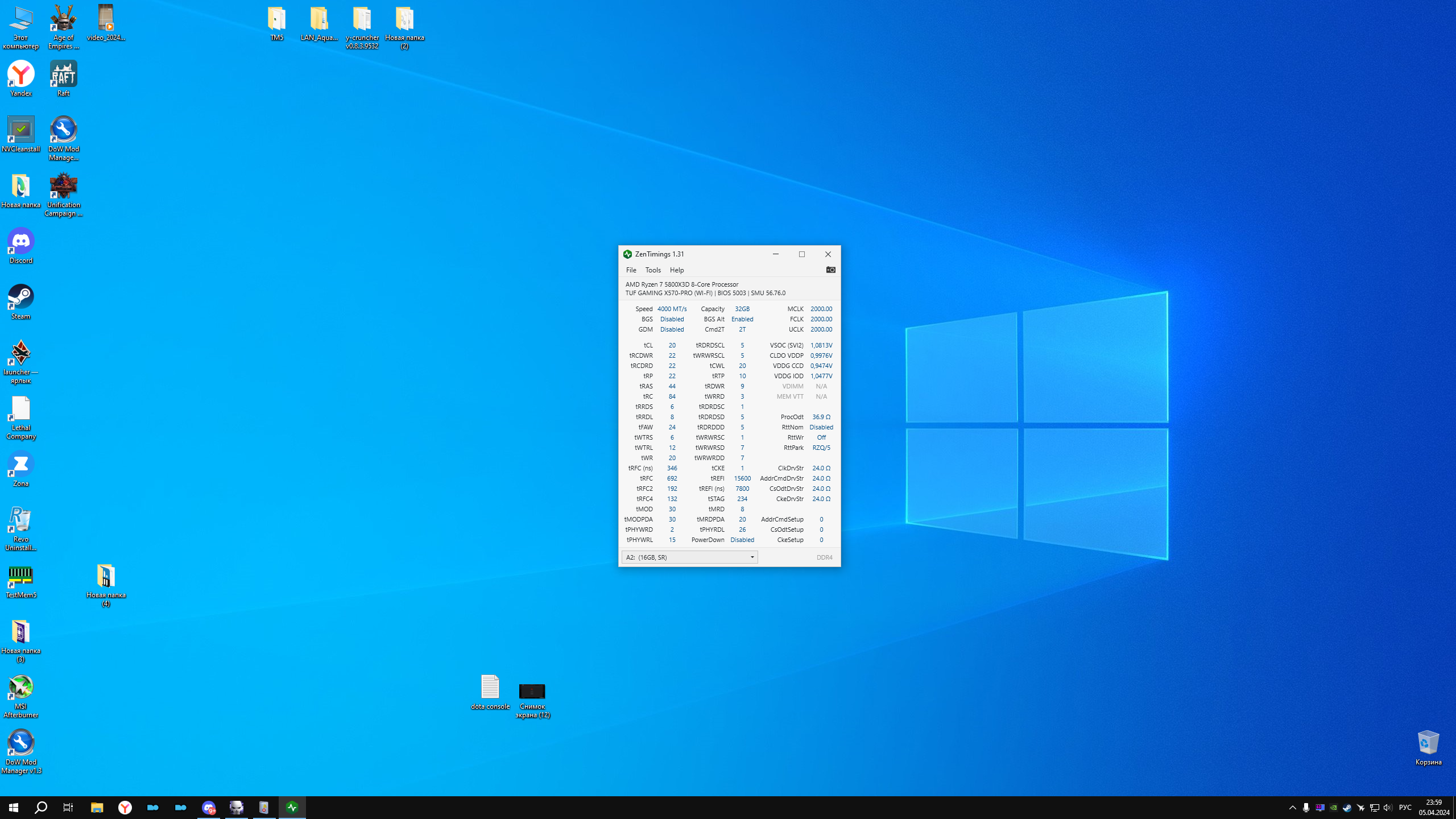Open the Windows Start button
The width and height of the screenshot is (1456, 819).
point(14,808)
